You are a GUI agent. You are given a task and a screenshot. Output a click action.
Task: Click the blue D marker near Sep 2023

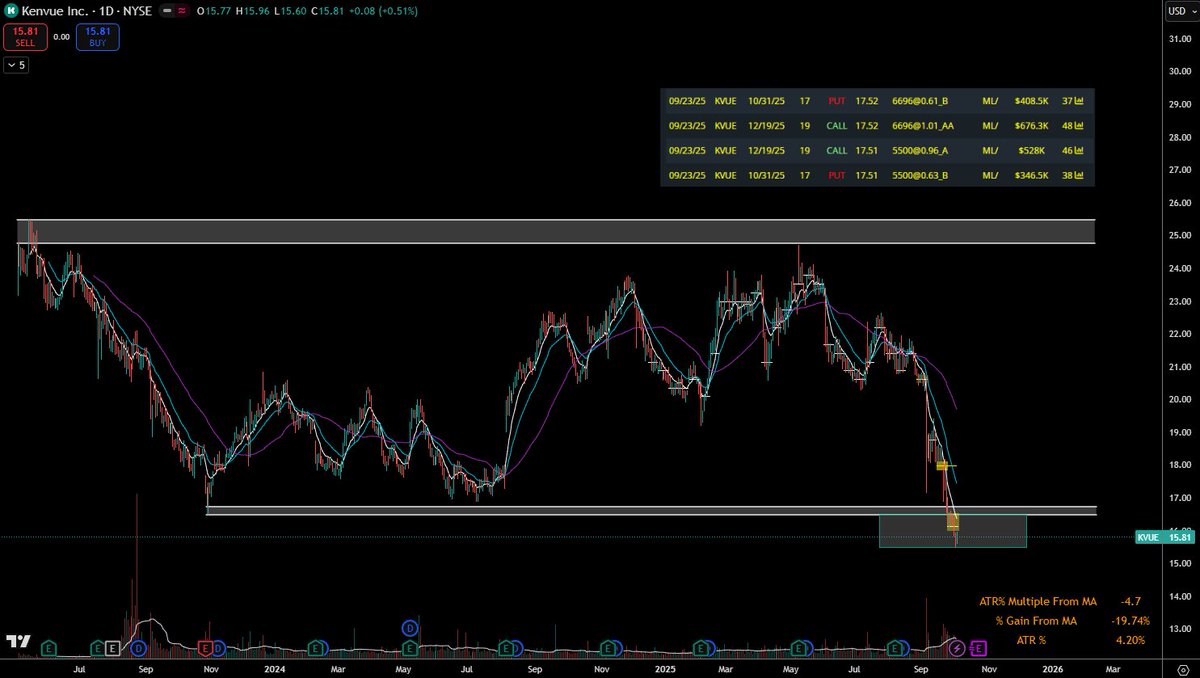[136, 648]
